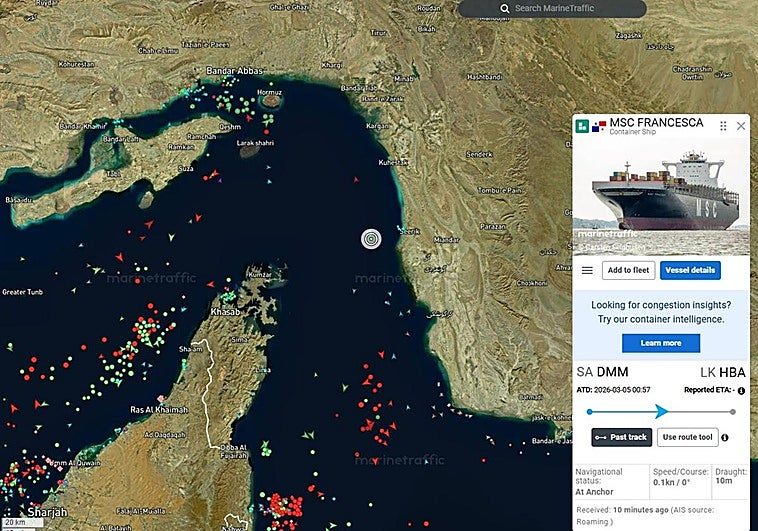Click the green vessel type icon

coord(582,126)
